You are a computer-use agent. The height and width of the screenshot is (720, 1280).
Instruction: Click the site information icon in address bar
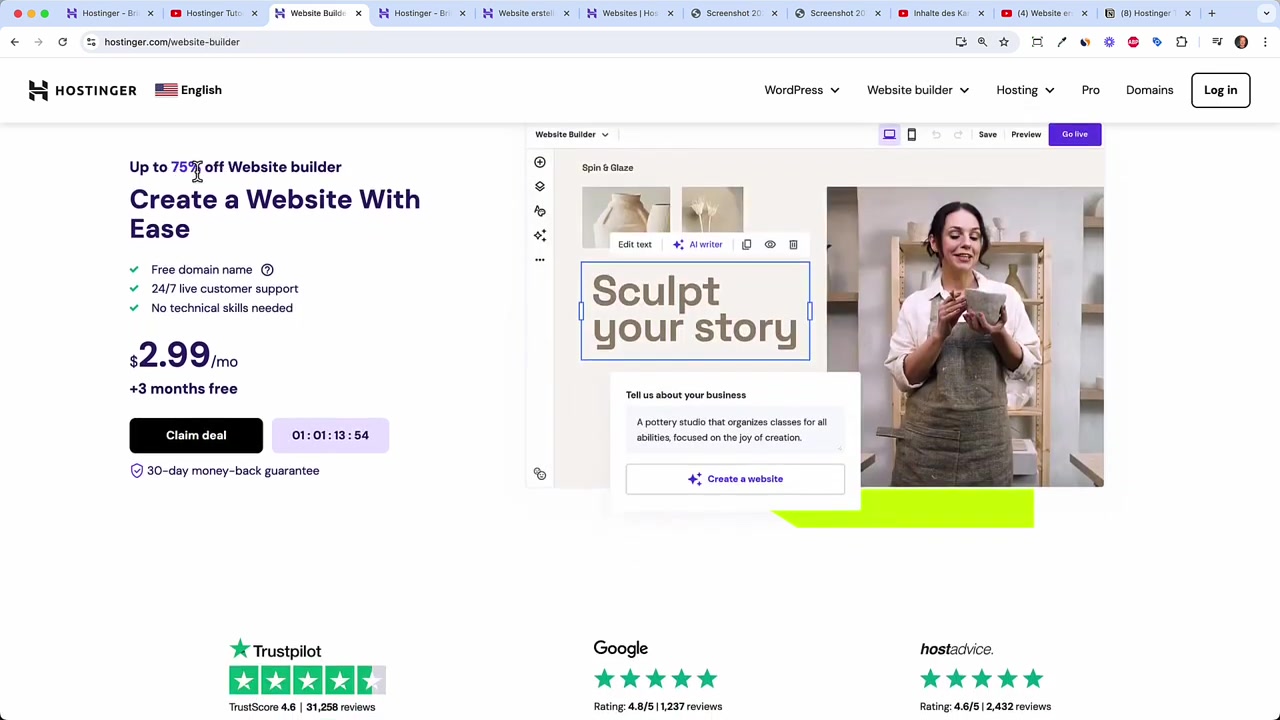[91, 42]
